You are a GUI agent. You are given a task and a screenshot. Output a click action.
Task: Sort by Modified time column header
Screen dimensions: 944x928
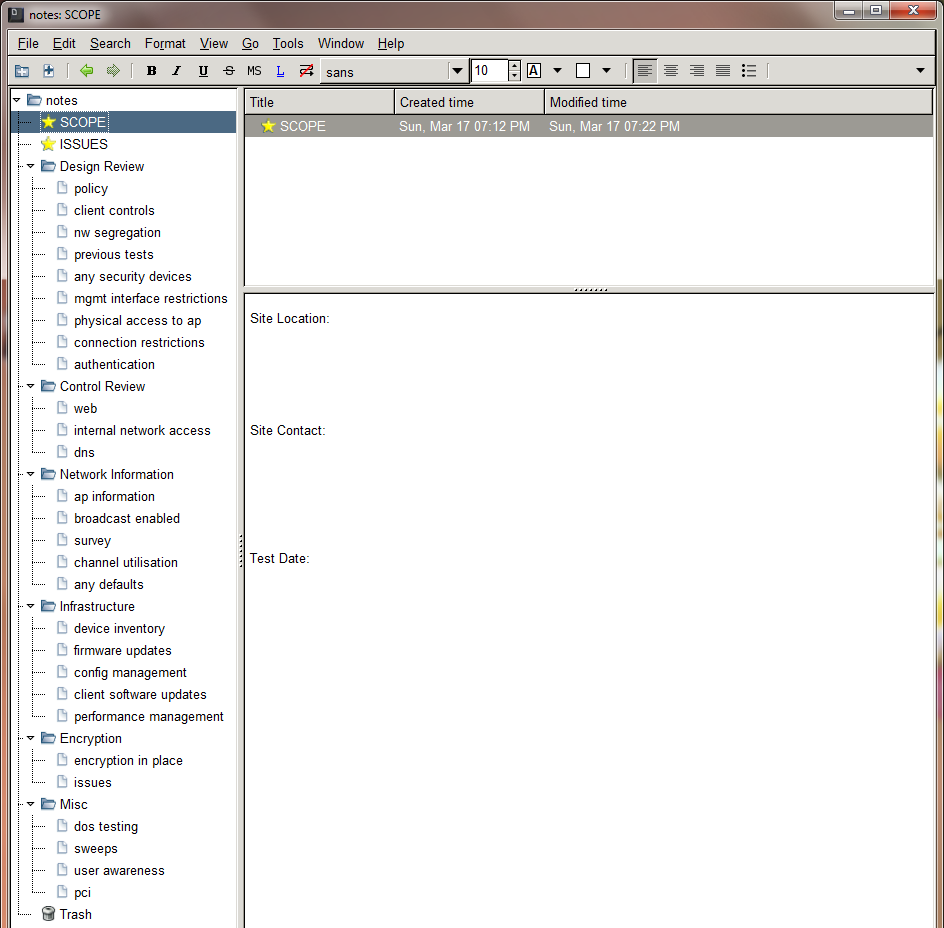(738, 102)
